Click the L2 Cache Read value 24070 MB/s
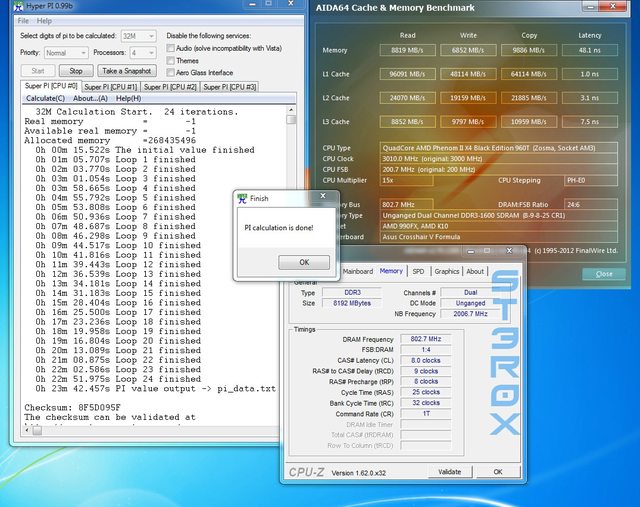 [407, 98]
